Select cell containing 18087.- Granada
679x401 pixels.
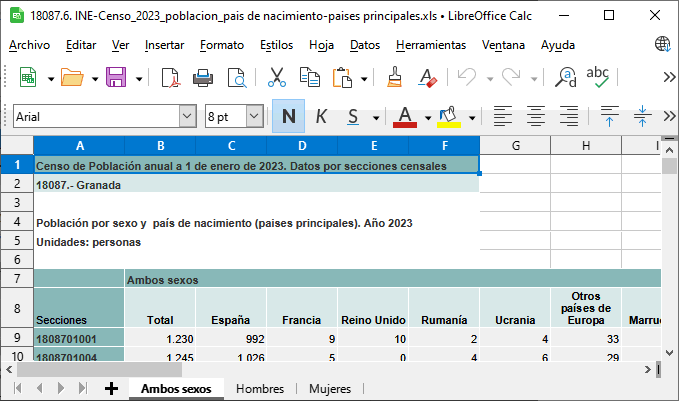[x=80, y=184]
